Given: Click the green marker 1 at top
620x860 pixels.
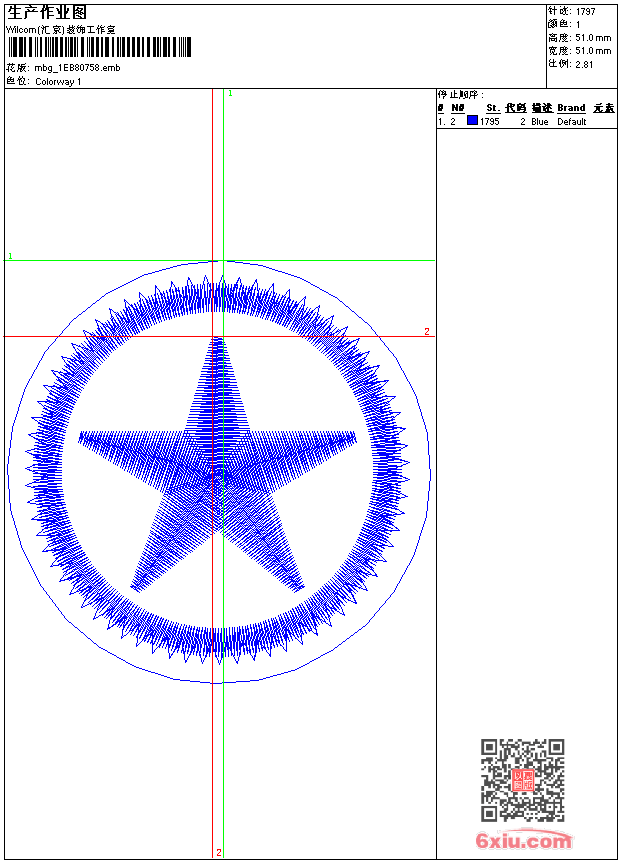Looking at the screenshot, I should click(x=230, y=93).
